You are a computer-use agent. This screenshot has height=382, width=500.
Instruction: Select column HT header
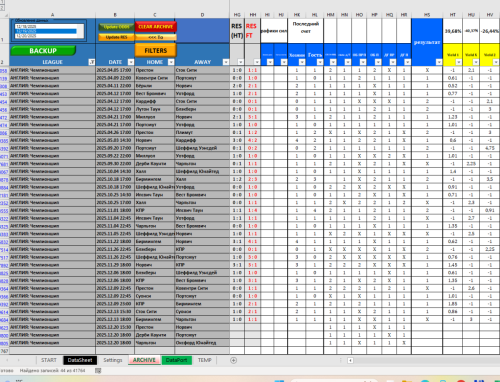pos(453,15)
